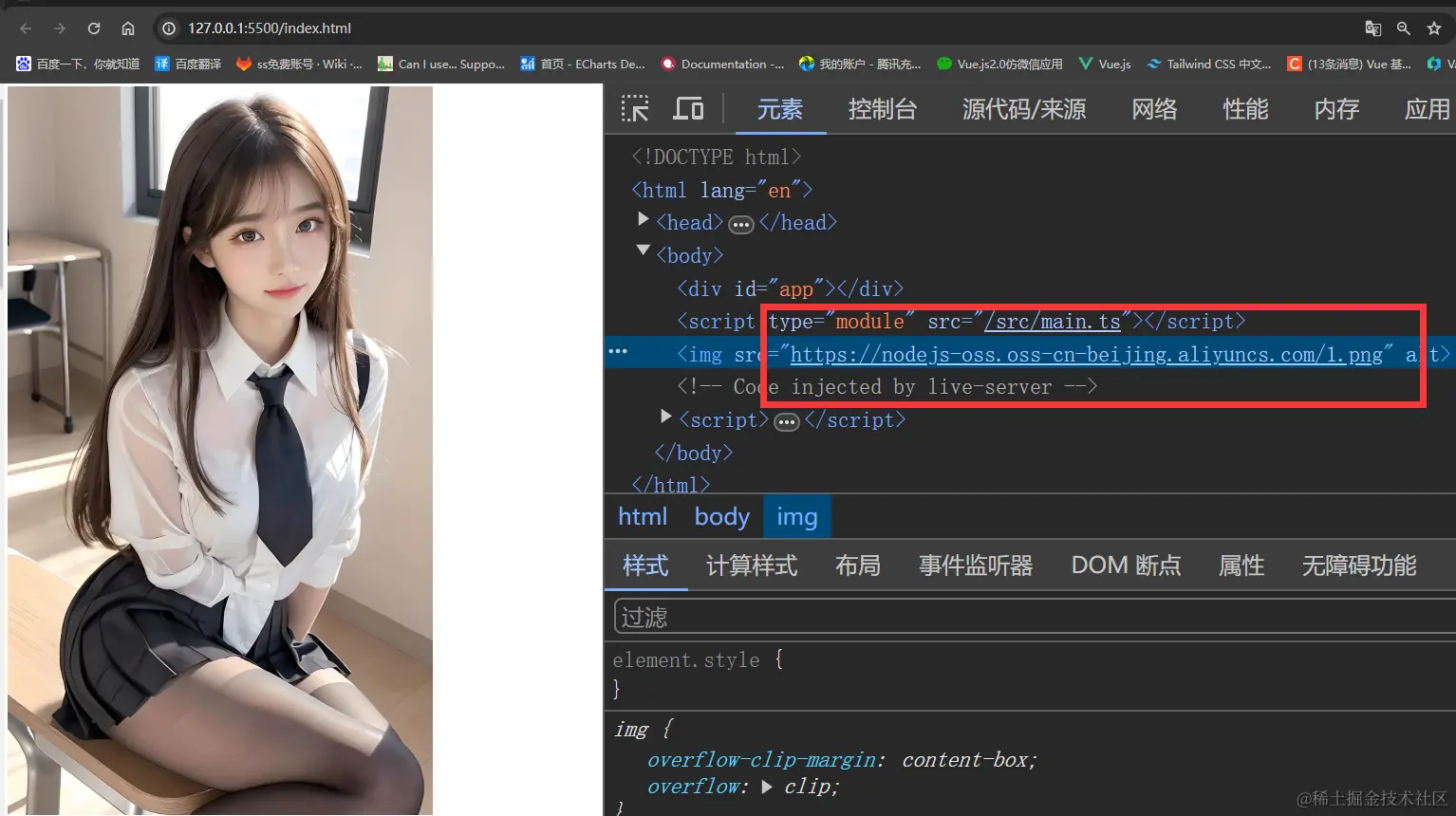Open the 网络 tab
Screen dimensions: 1456x816
(x=1154, y=110)
